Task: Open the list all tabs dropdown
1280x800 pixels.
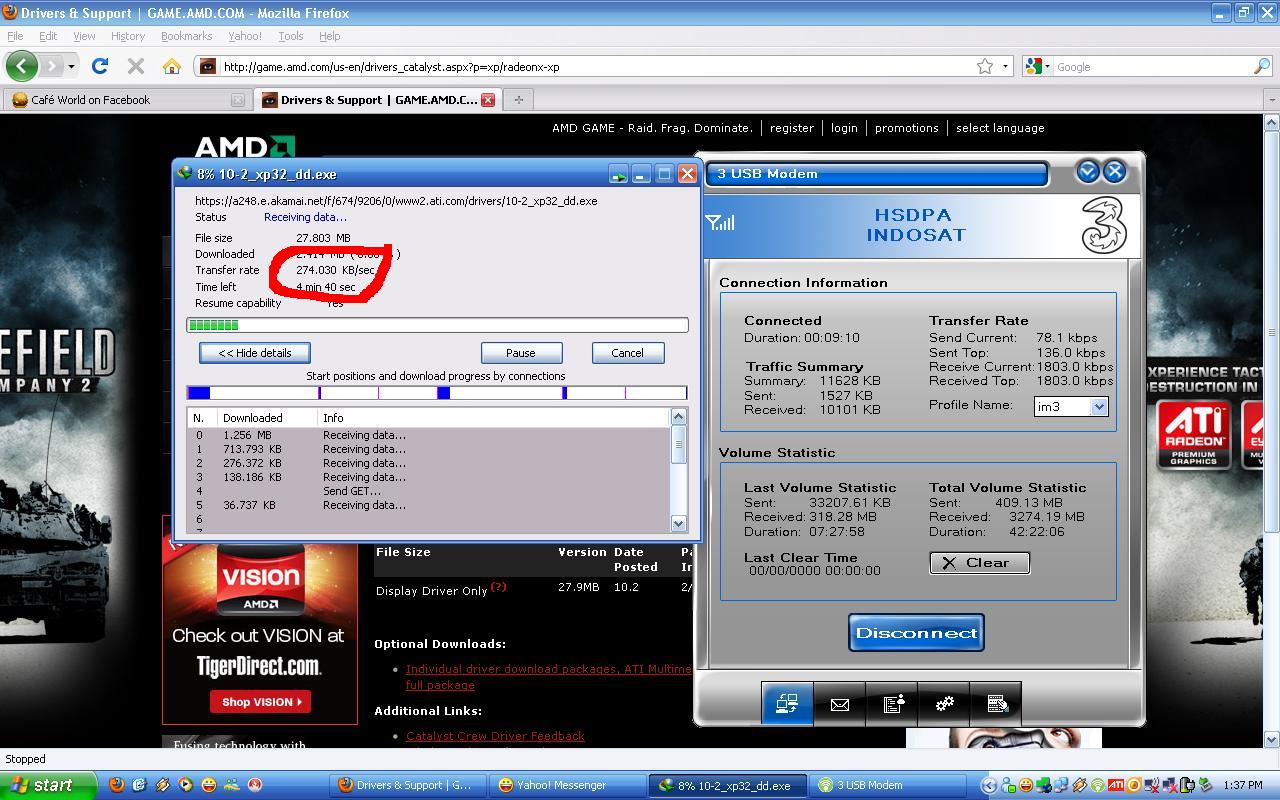Action: [1271, 100]
